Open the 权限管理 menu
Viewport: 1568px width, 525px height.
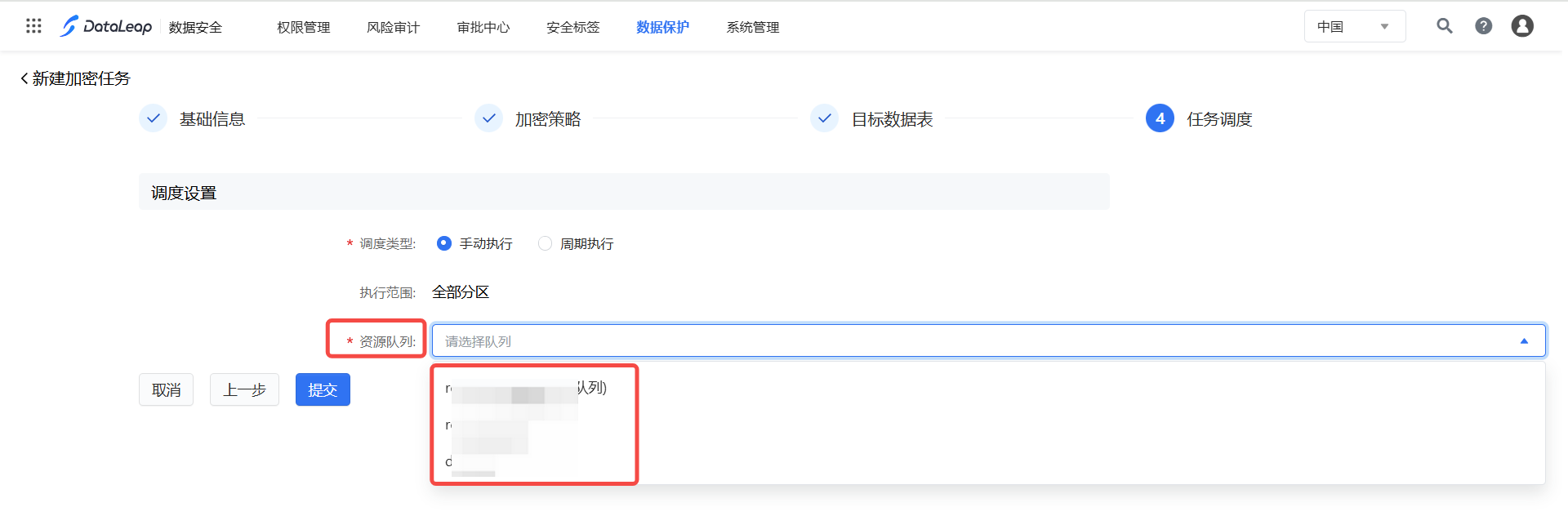[304, 27]
